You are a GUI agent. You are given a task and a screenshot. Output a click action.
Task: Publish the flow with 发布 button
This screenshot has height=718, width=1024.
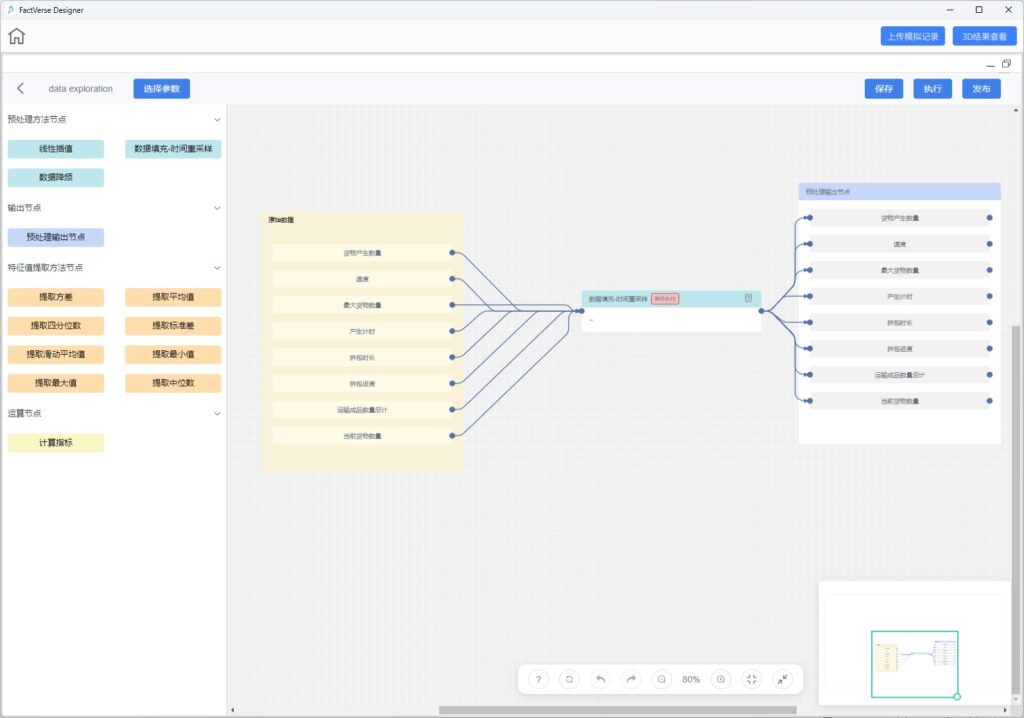pyautogui.click(x=981, y=88)
